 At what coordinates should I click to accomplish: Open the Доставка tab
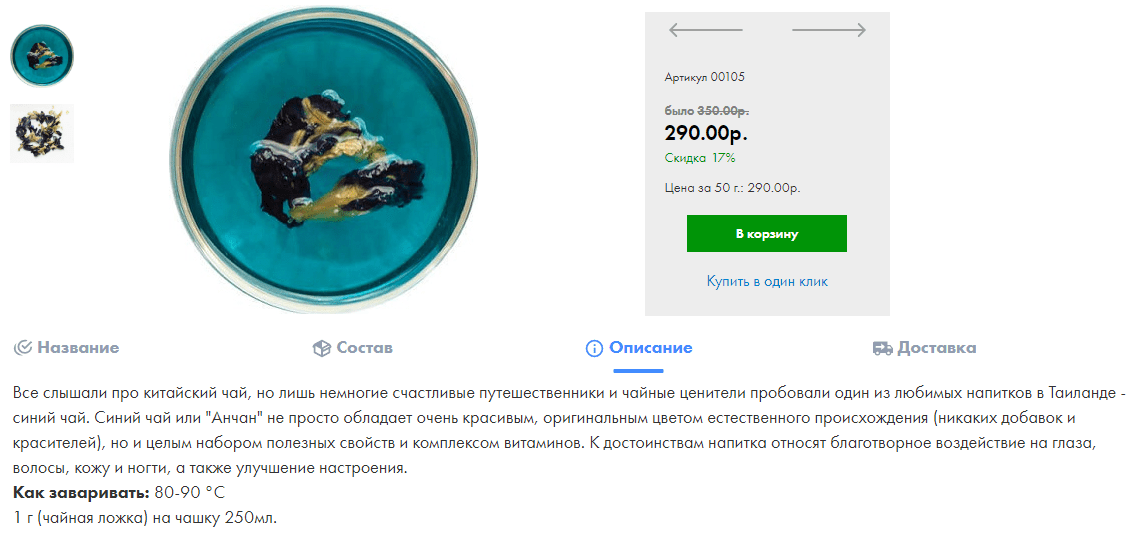925,348
